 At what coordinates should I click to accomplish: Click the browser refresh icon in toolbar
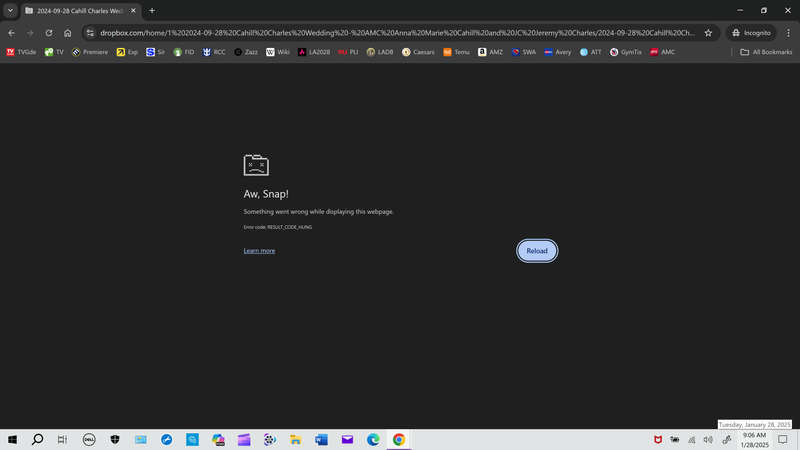tap(48, 32)
